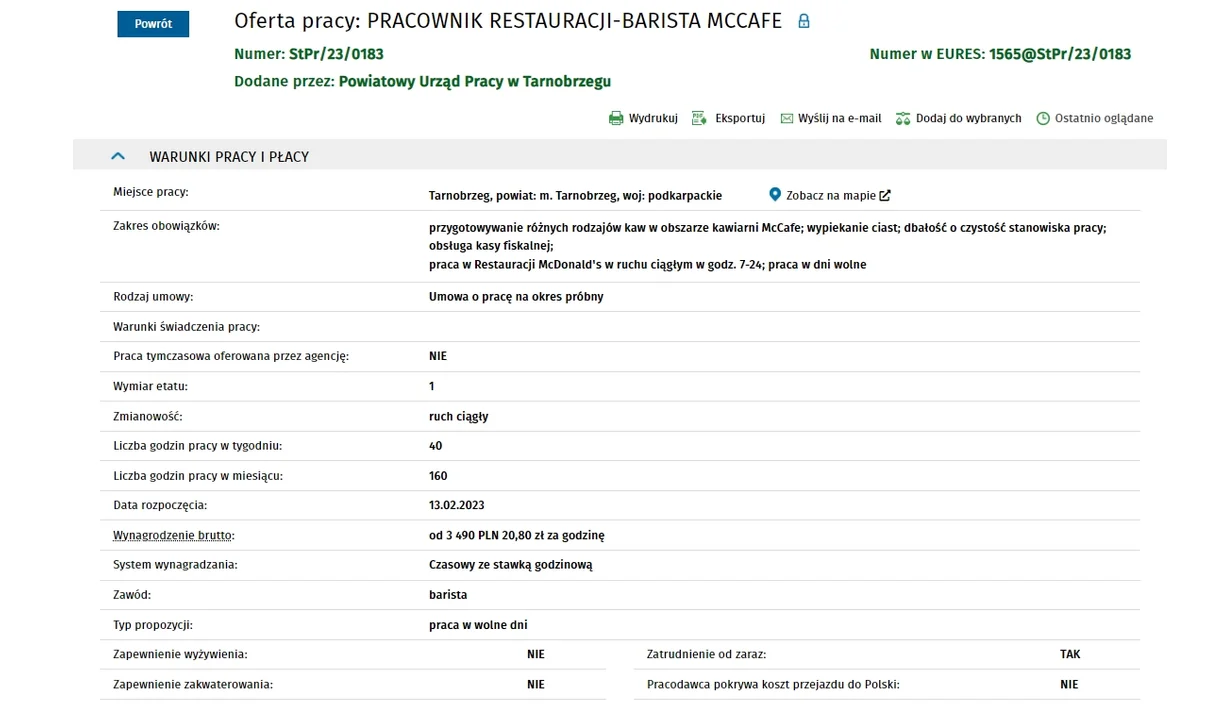The height and width of the screenshot is (720, 1220).
Task: Click the start date 13.02.2023
Action: (457, 506)
